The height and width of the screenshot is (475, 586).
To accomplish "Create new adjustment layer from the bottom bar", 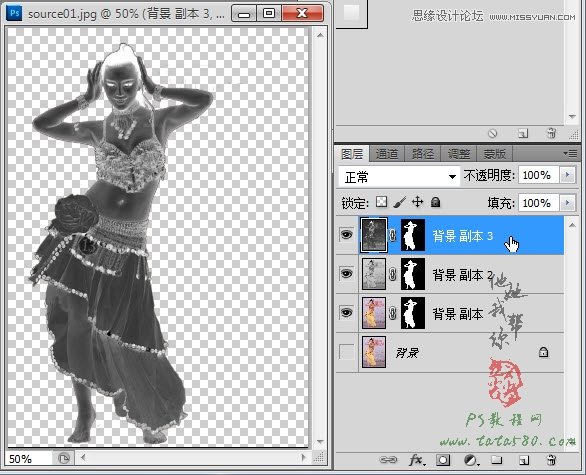I will coord(471,460).
